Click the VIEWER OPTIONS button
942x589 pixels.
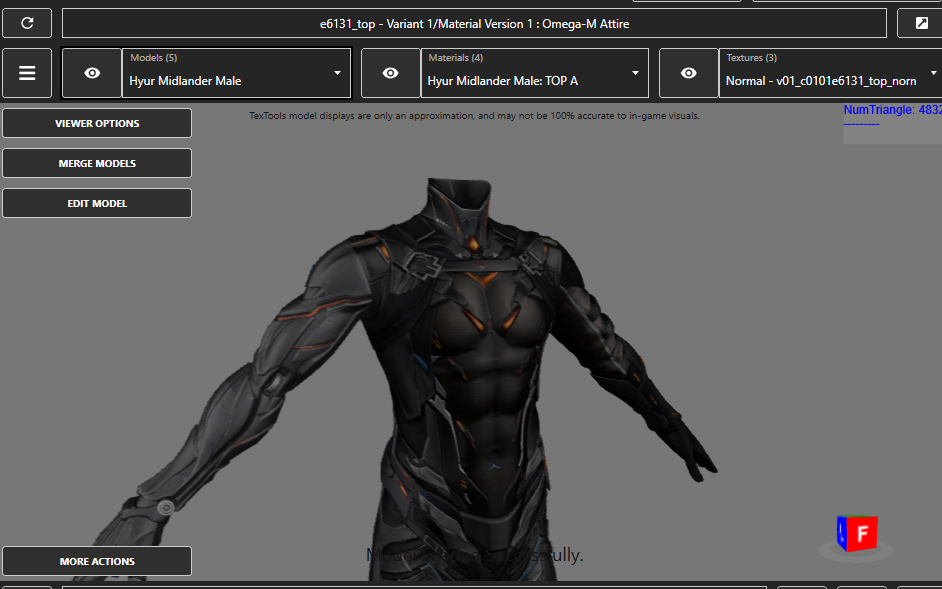click(97, 123)
